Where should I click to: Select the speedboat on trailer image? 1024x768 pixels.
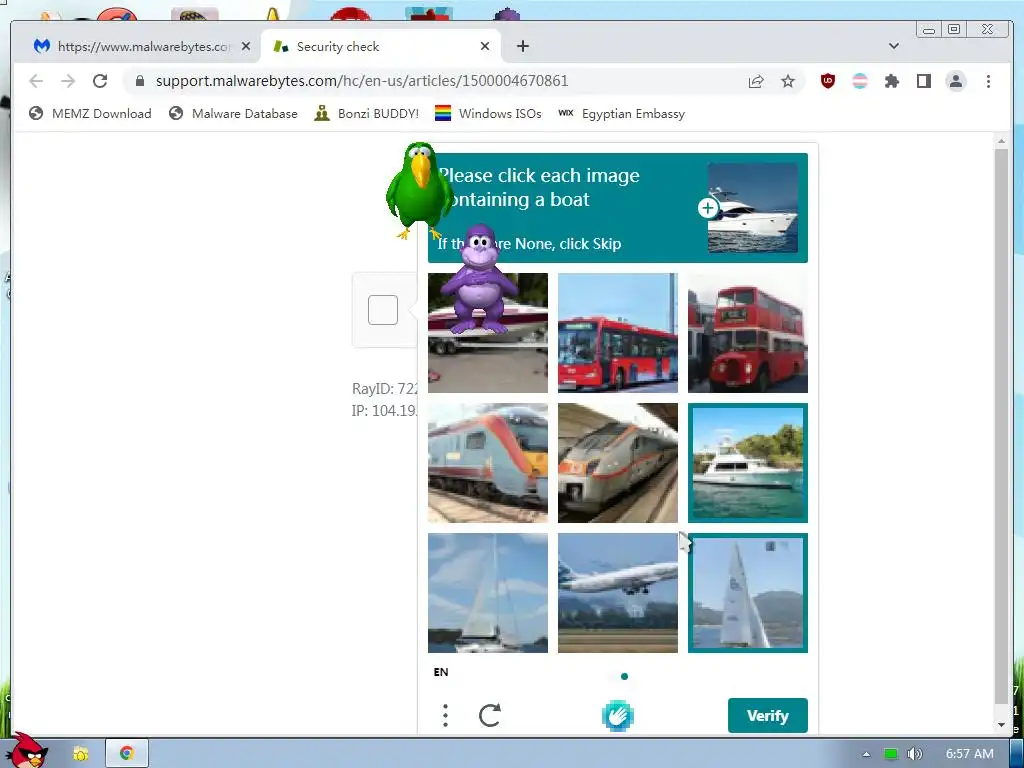tap(488, 333)
